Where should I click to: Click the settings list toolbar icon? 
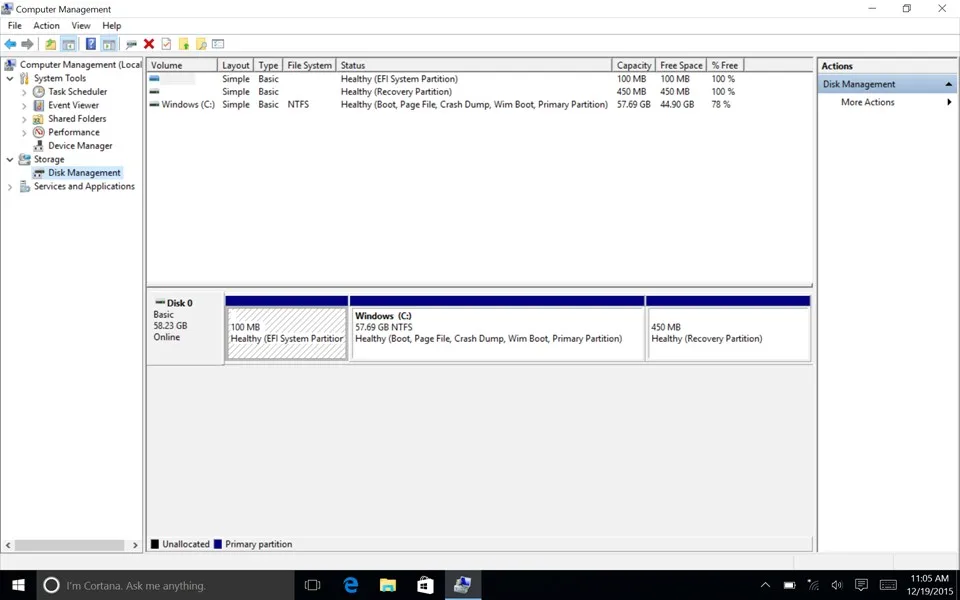(x=218, y=44)
